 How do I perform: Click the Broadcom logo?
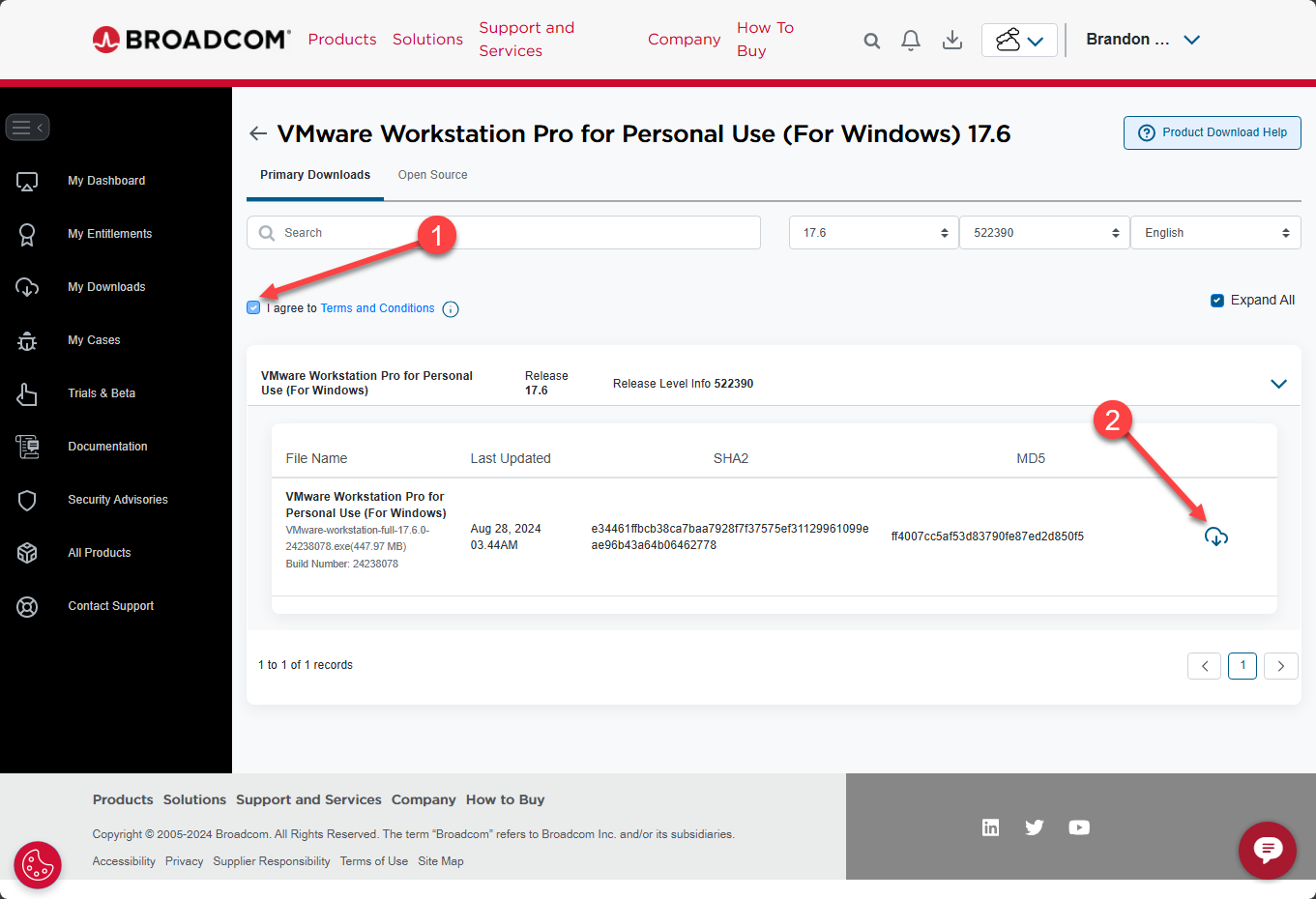tap(191, 39)
